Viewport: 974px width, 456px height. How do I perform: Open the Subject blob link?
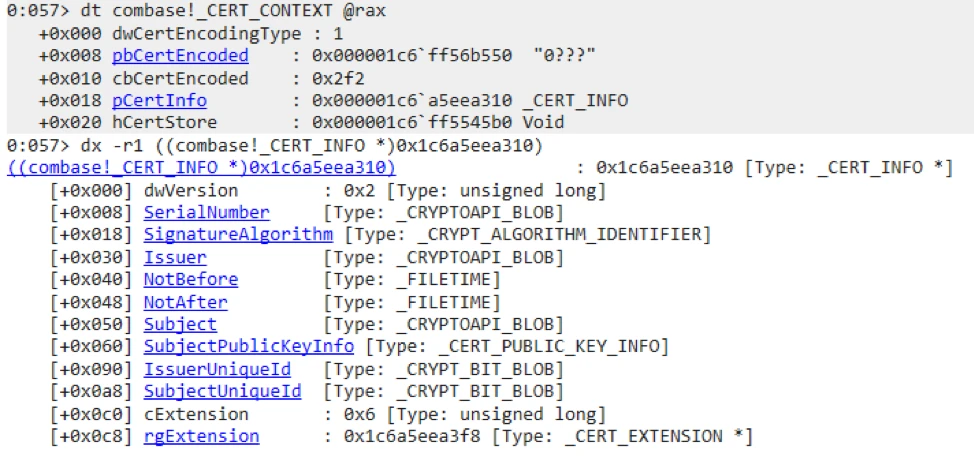click(x=180, y=324)
